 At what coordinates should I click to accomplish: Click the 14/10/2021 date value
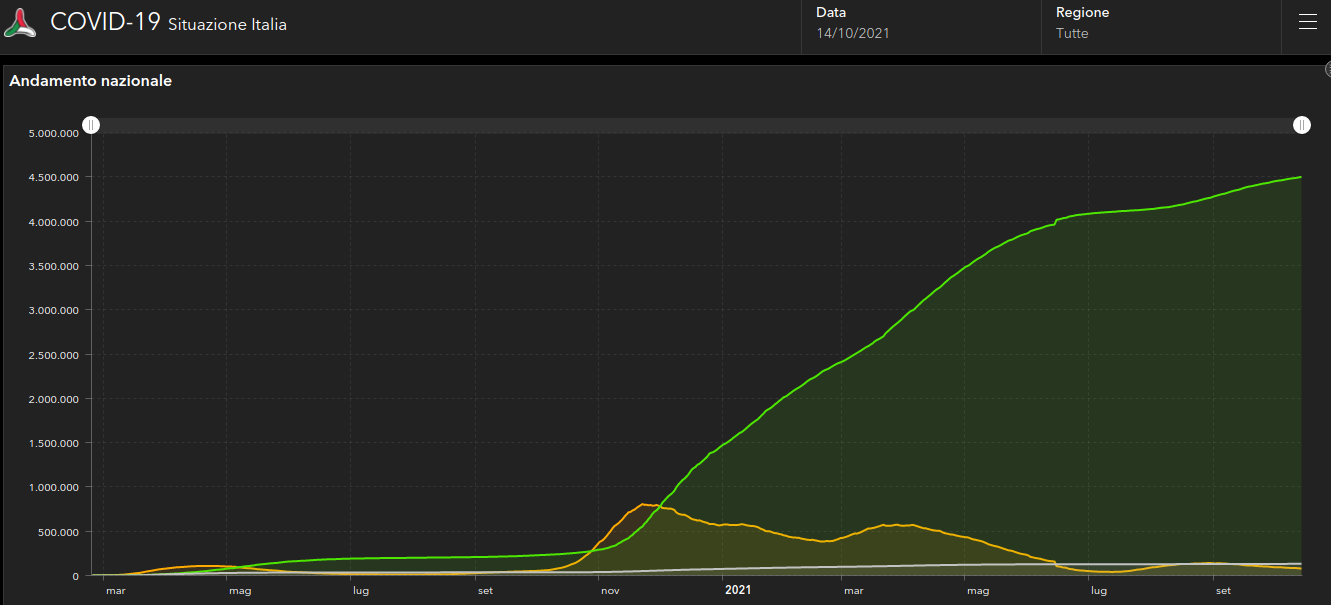tap(852, 33)
